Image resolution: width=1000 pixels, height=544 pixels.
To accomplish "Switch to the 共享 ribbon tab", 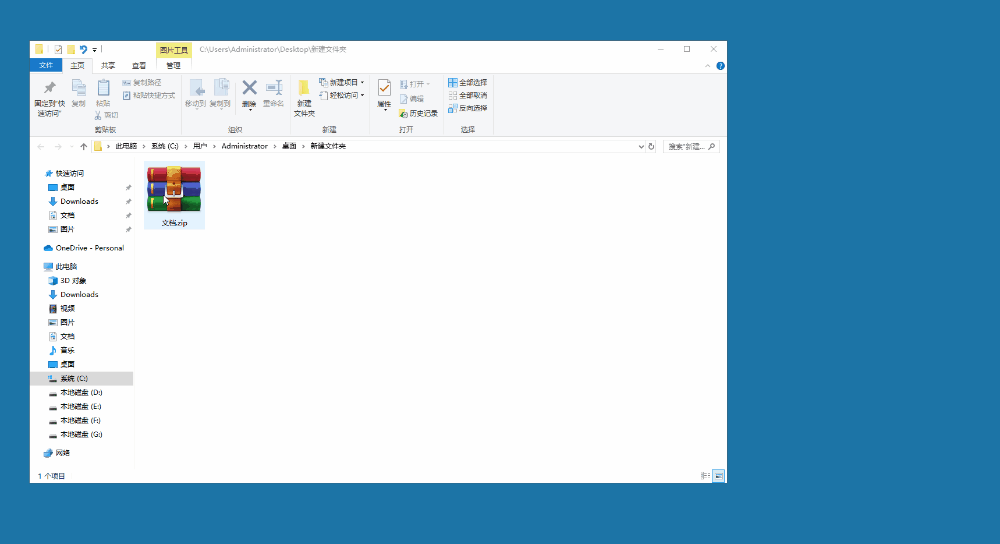I will click(108, 65).
